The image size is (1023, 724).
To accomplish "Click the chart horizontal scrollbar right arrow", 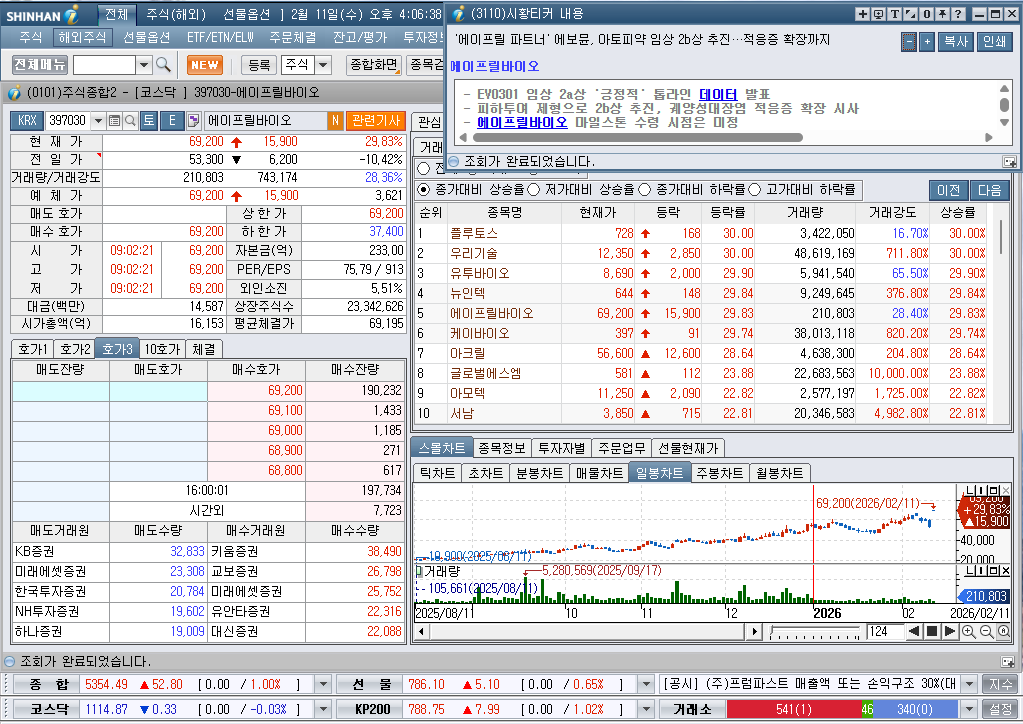I will point(755,631).
